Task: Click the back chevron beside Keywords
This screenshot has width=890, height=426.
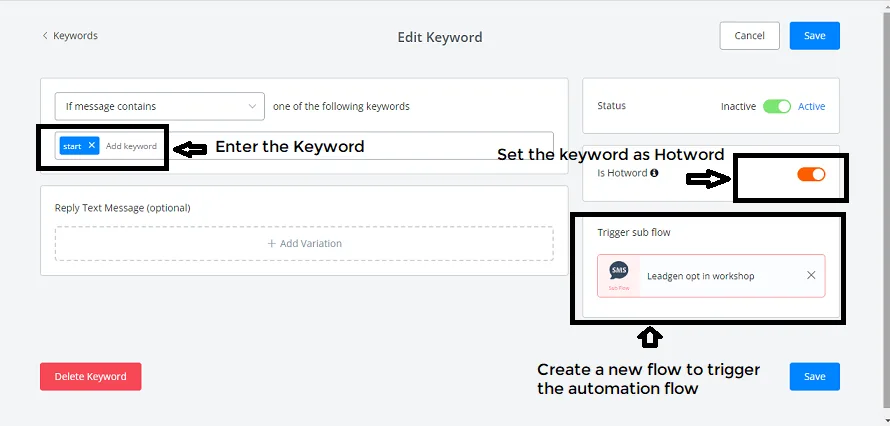Action: (x=45, y=36)
